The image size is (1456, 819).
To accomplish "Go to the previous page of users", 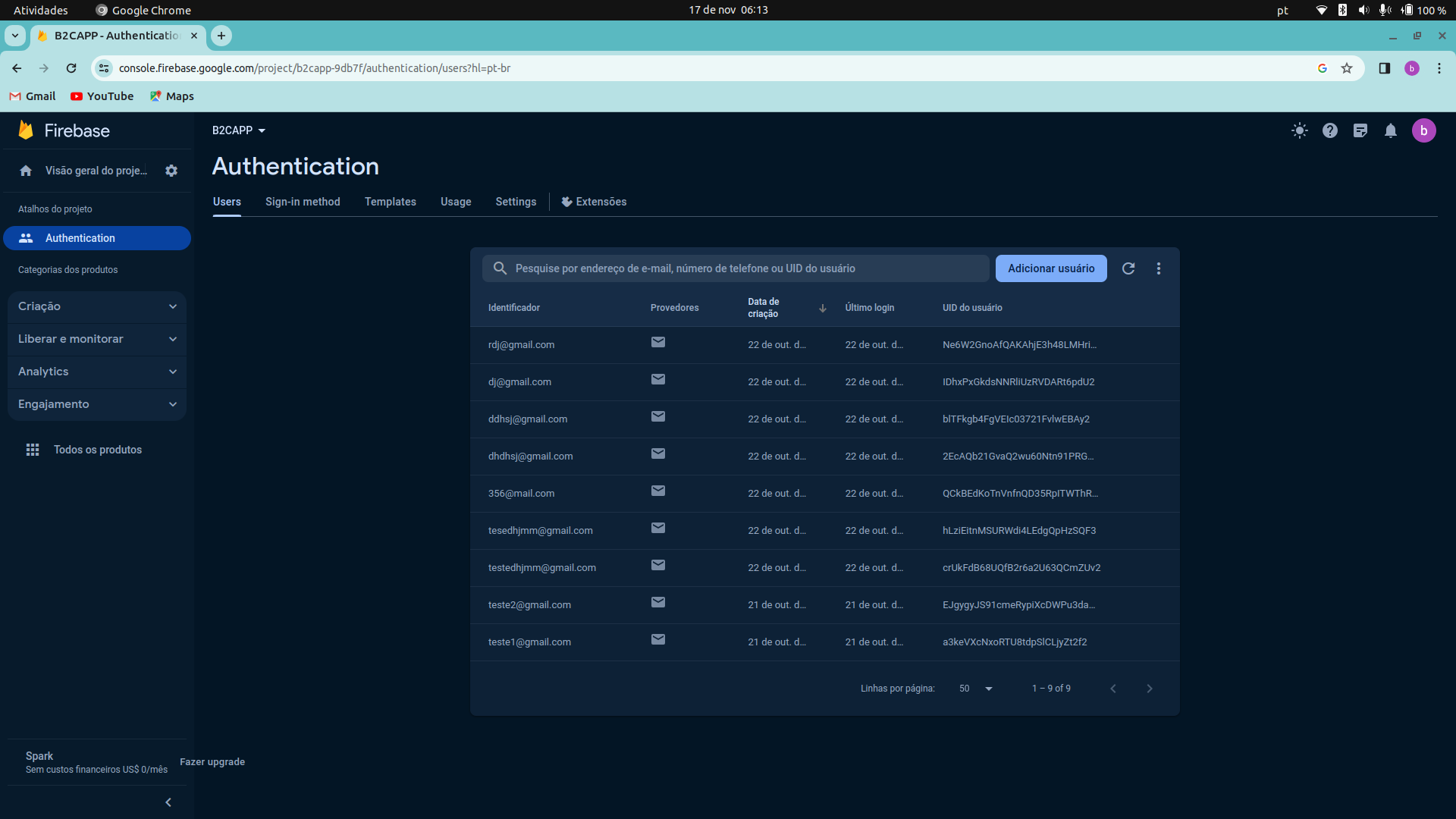I will pos(1113,689).
